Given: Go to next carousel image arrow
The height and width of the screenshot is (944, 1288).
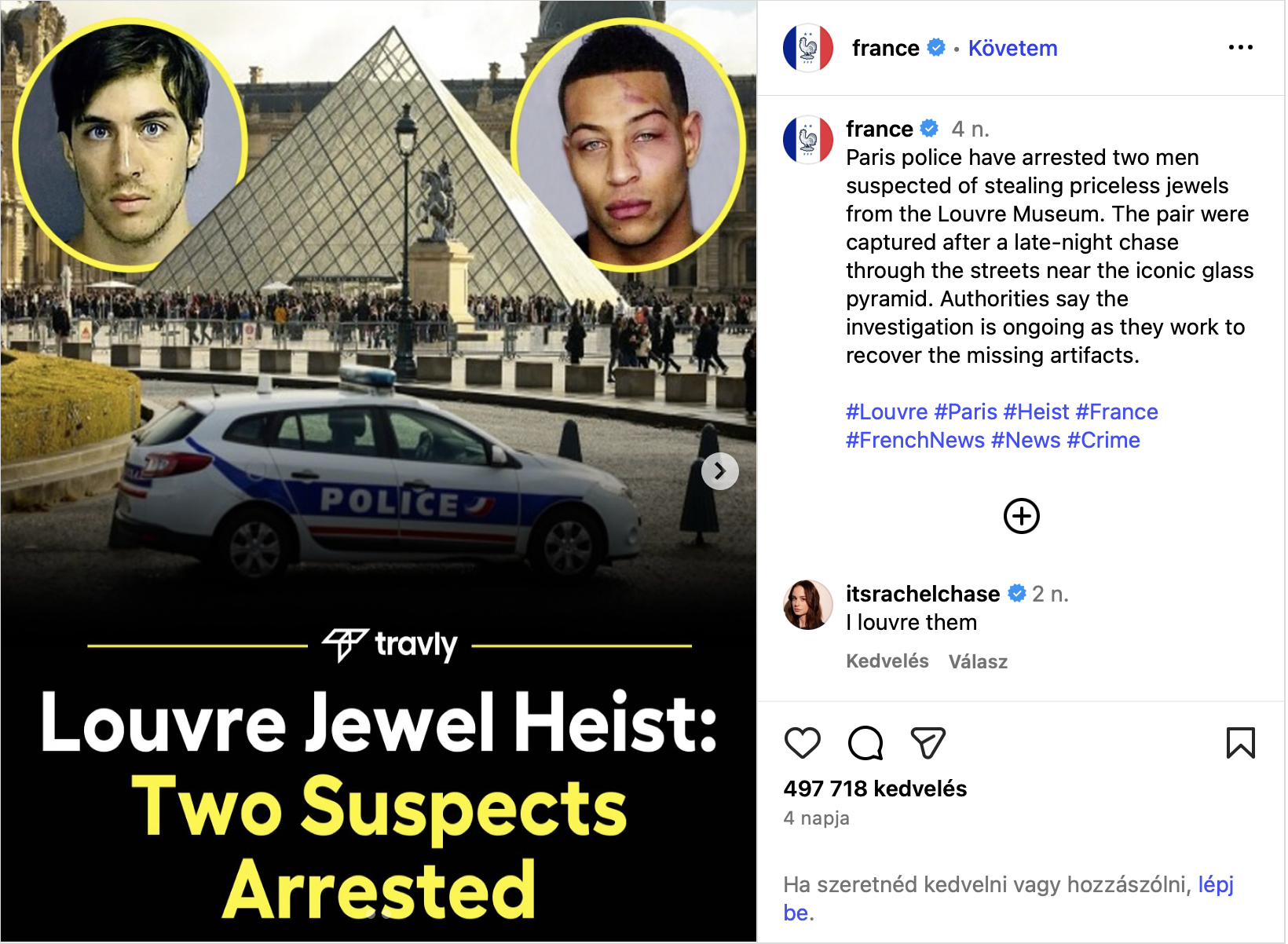Looking at the screenshot, I should pos(719,471).
